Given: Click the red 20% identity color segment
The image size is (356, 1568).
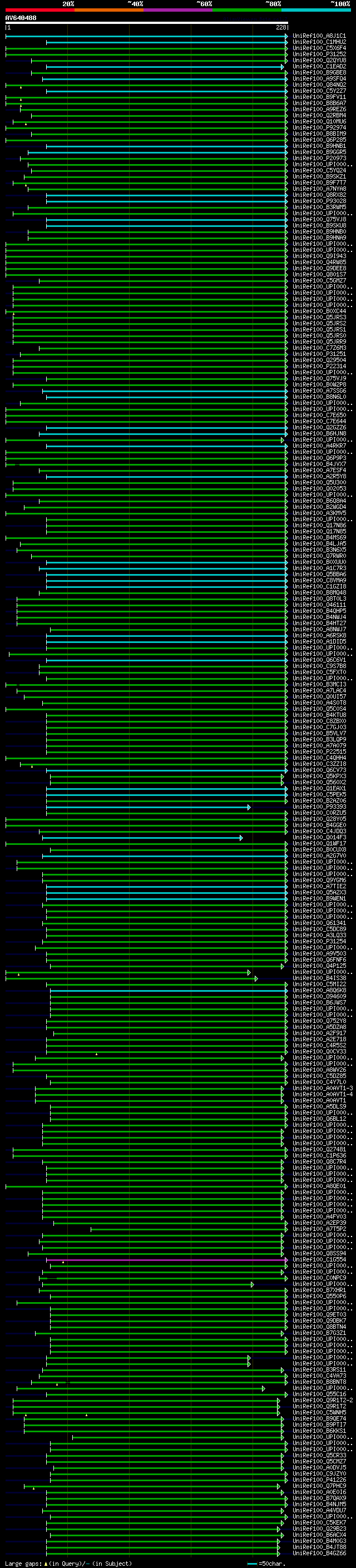Looking at the screenshot, I should 39,11.
